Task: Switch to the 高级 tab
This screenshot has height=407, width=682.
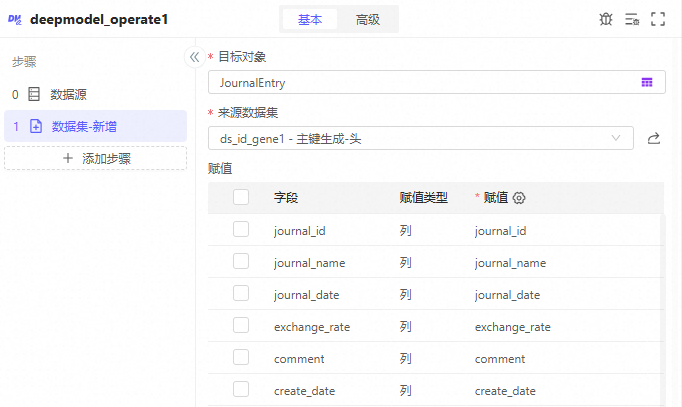Action: [x=368, y=19]
